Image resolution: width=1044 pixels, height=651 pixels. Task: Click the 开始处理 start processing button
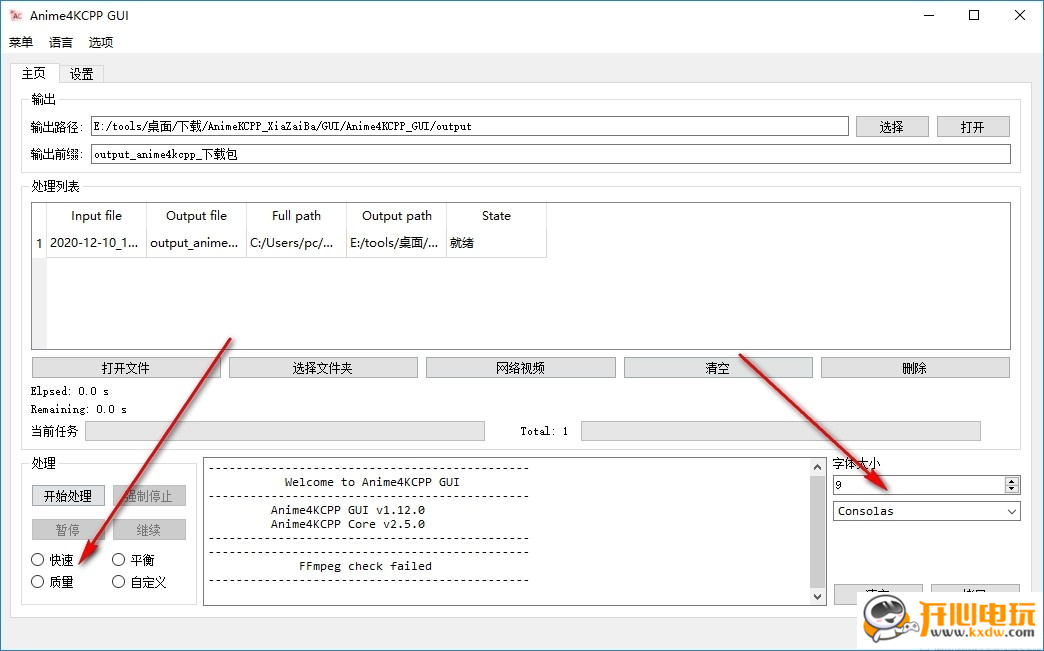(68, 496)
